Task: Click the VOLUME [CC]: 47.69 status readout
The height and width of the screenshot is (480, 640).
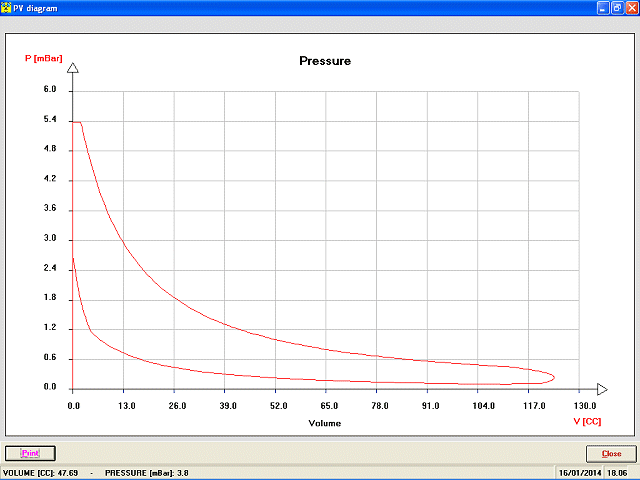Action: [x=40, y=473]
